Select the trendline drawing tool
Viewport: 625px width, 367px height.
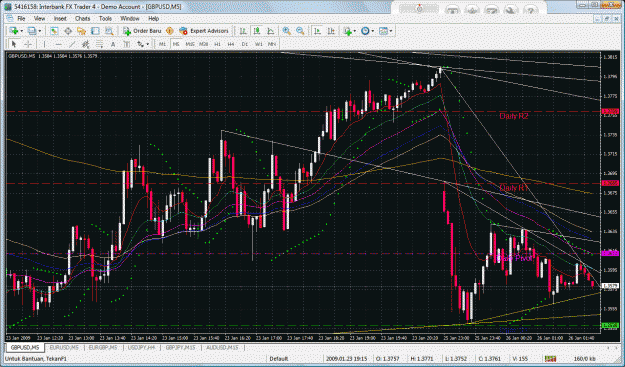click(x=72, y=44)
